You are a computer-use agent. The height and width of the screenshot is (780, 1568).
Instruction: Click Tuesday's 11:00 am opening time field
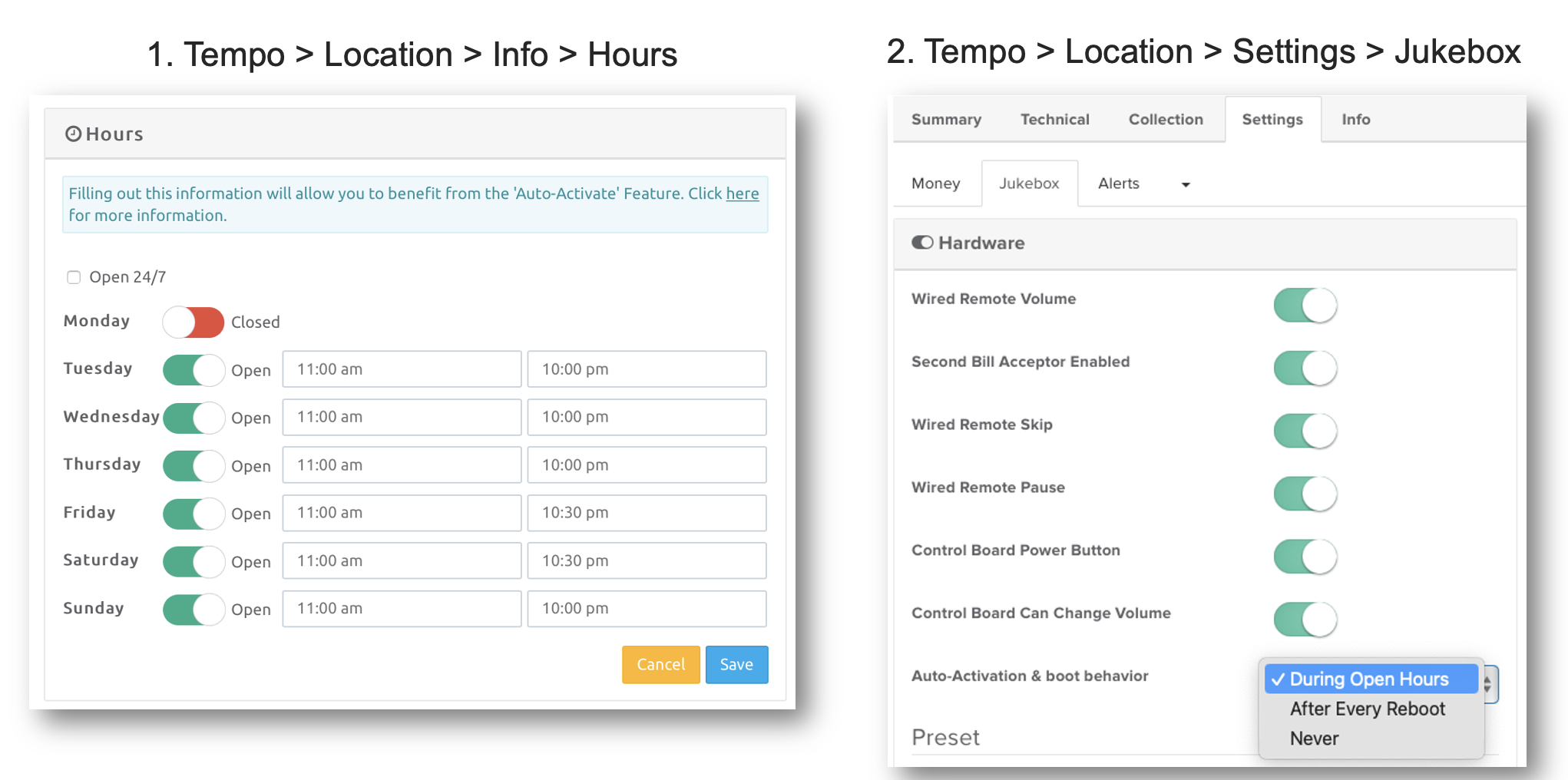click(x=401, y=369)
